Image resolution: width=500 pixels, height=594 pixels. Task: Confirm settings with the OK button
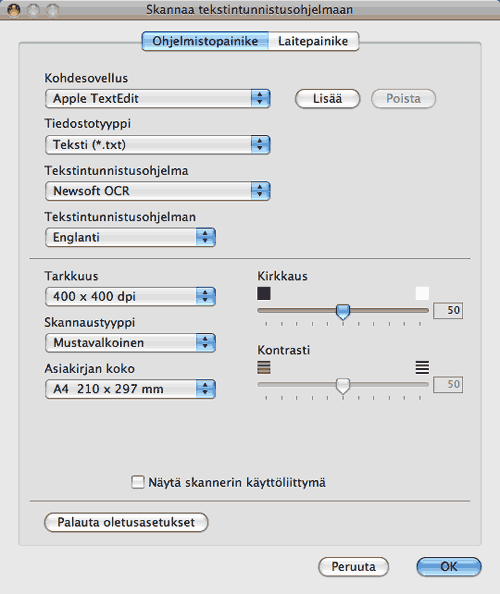(x=449, y=566)
